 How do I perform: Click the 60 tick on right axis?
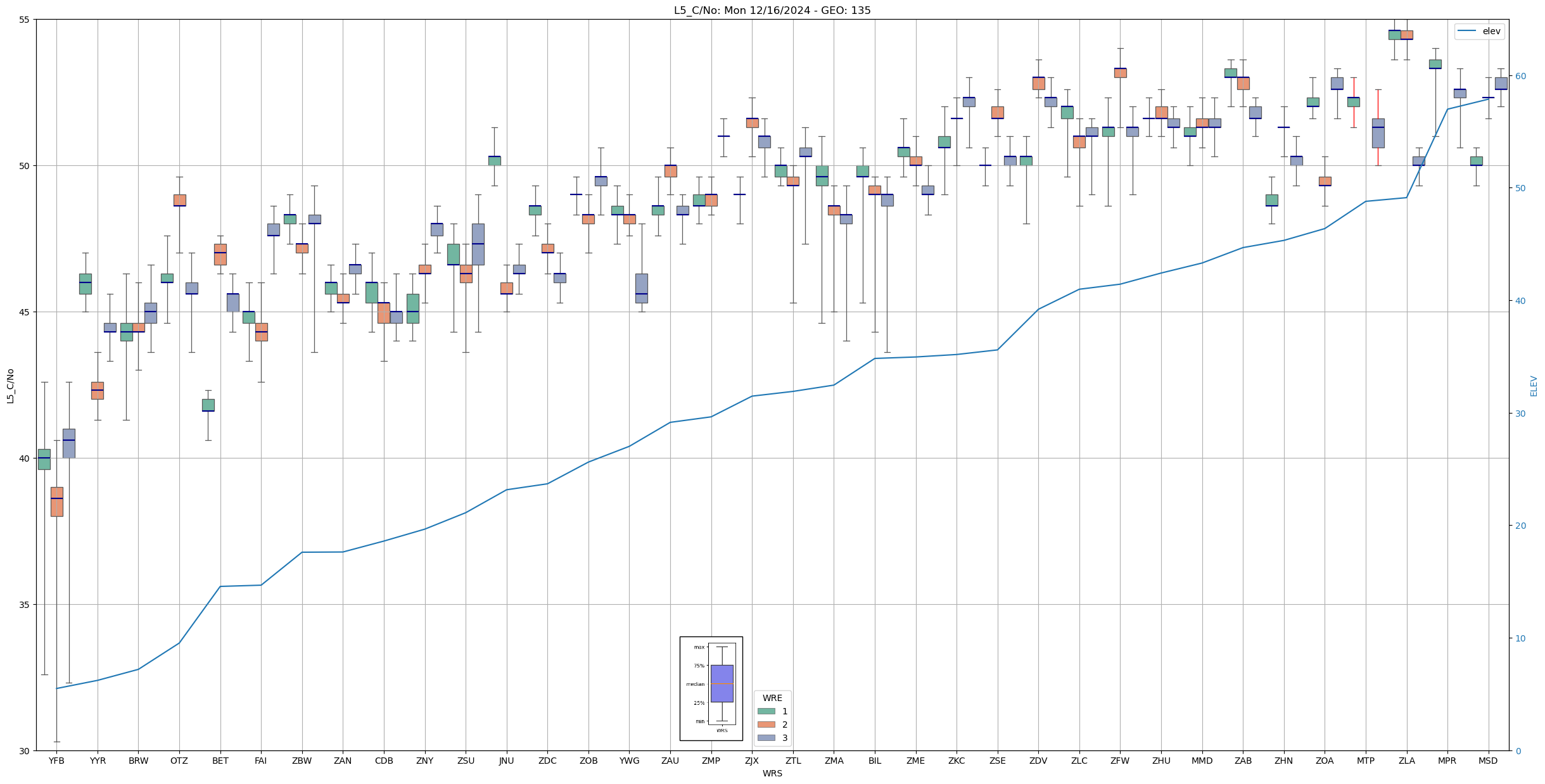(1520, 76)
